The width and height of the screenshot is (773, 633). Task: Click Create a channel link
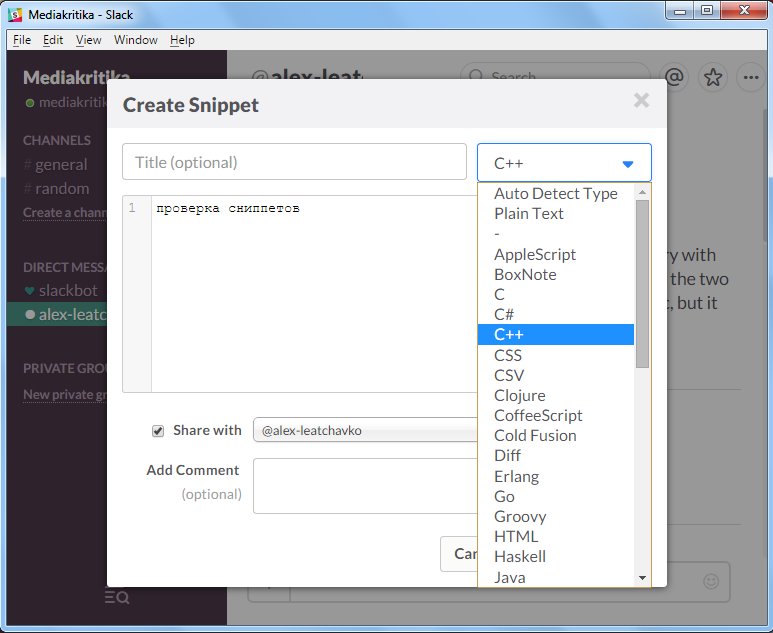[65, 212]
